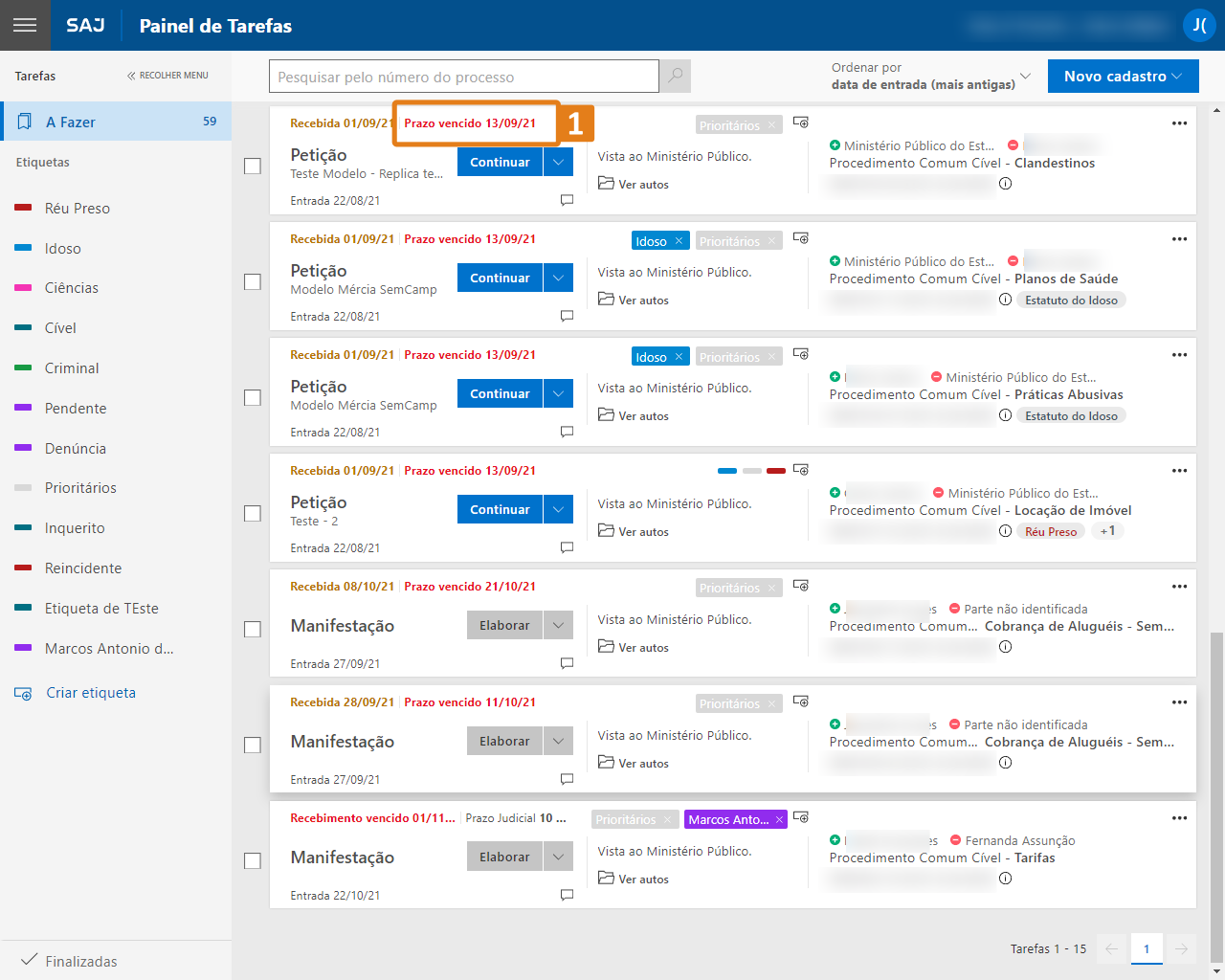Open the hamburger main menu
The image size is (1225, 980).
[25, 25]
